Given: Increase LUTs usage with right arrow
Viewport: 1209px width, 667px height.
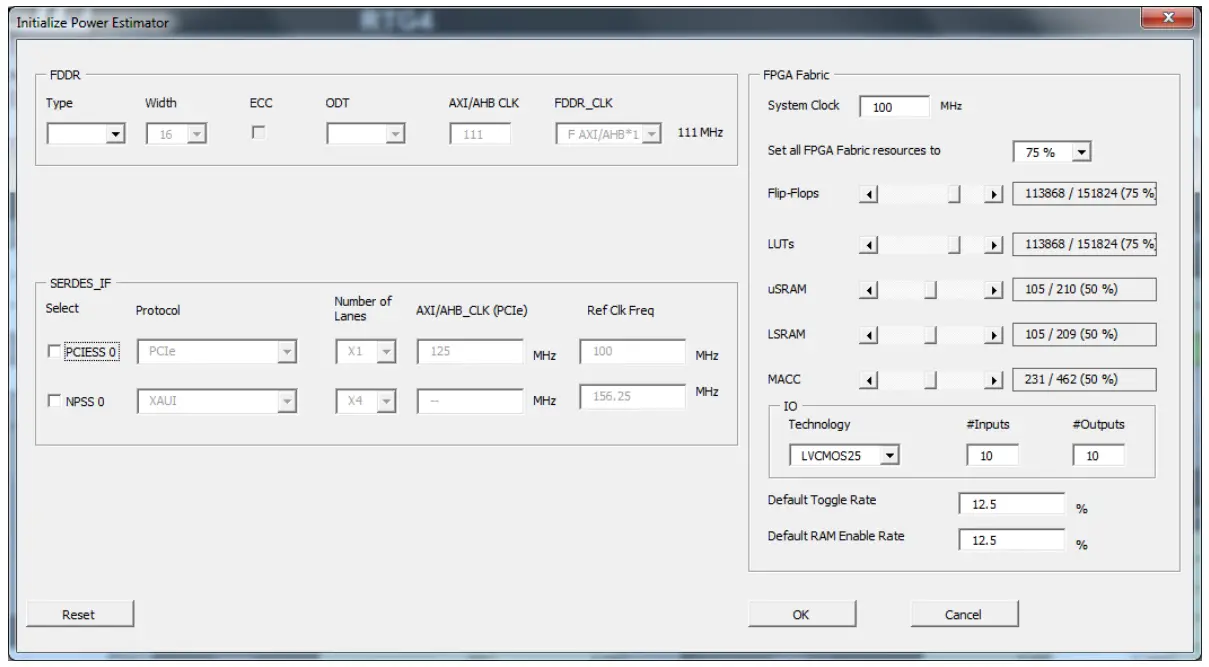Looking at the screenshot, I should coord(996,243).
